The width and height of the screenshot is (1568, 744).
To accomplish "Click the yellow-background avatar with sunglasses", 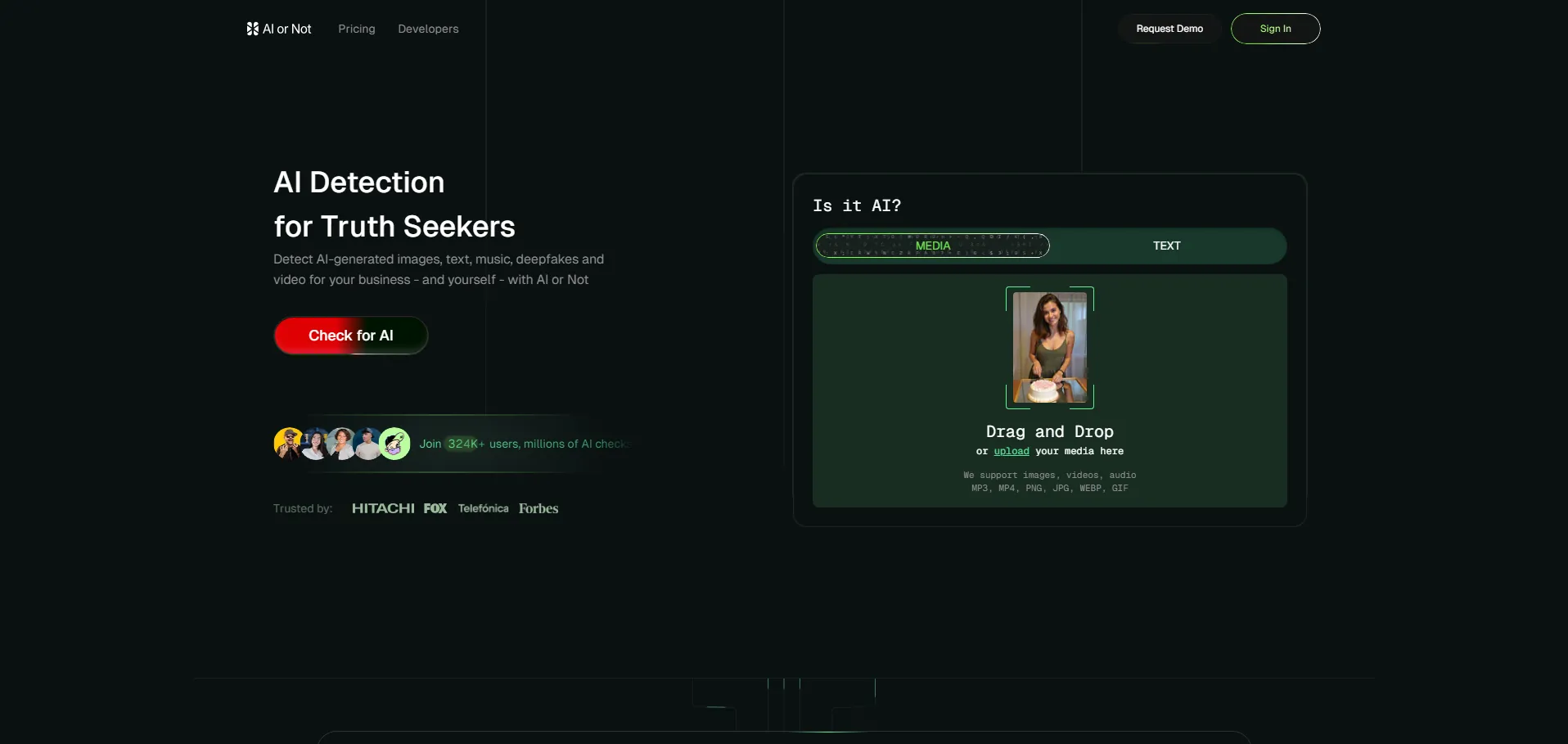I will (288, 444).
